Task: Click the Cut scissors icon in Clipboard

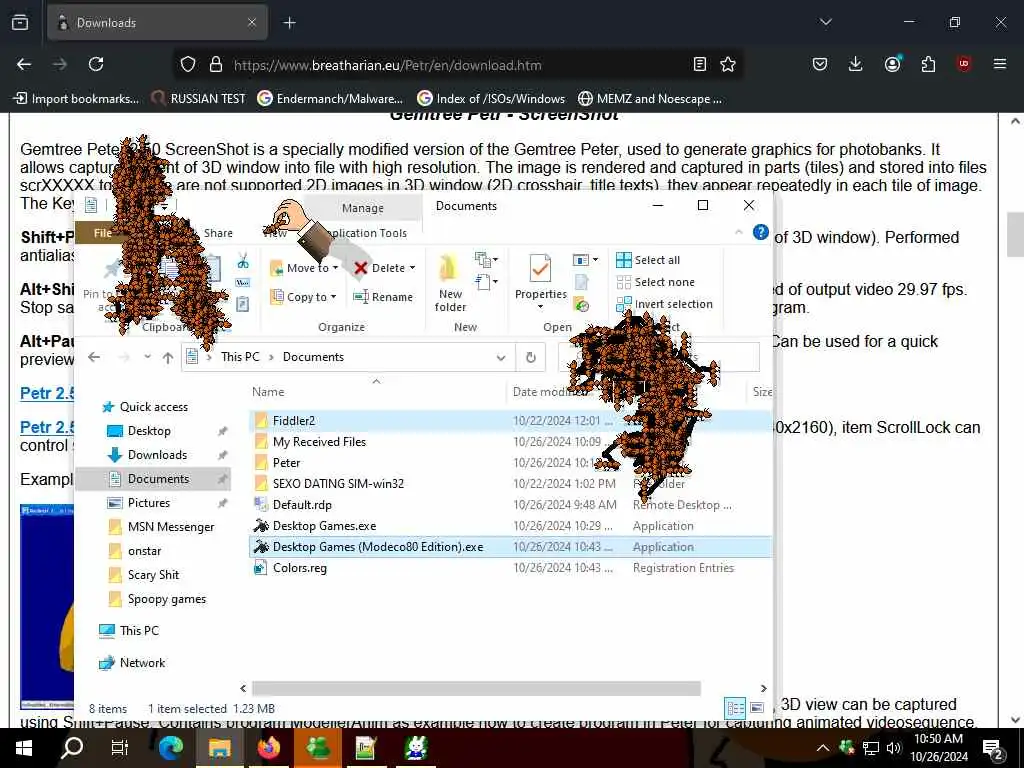Action: coord(243,262)
